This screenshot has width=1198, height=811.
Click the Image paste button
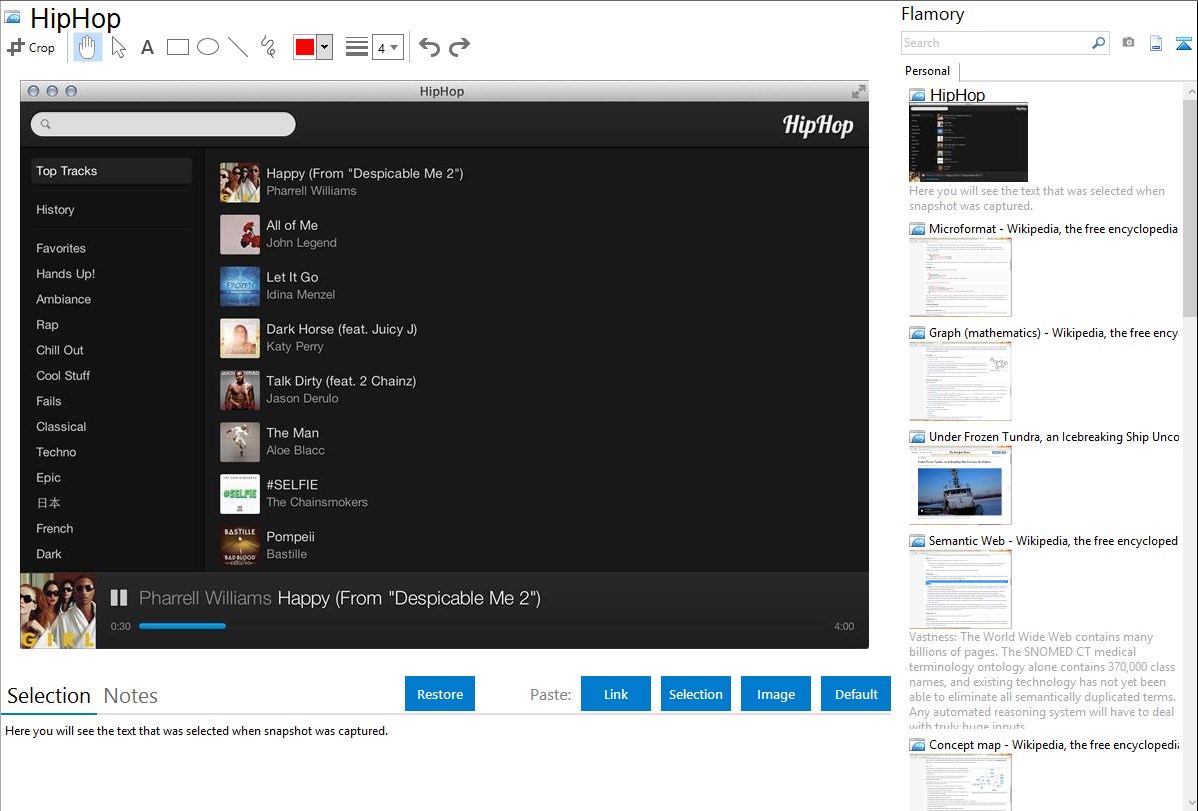(x=776, y=694)
